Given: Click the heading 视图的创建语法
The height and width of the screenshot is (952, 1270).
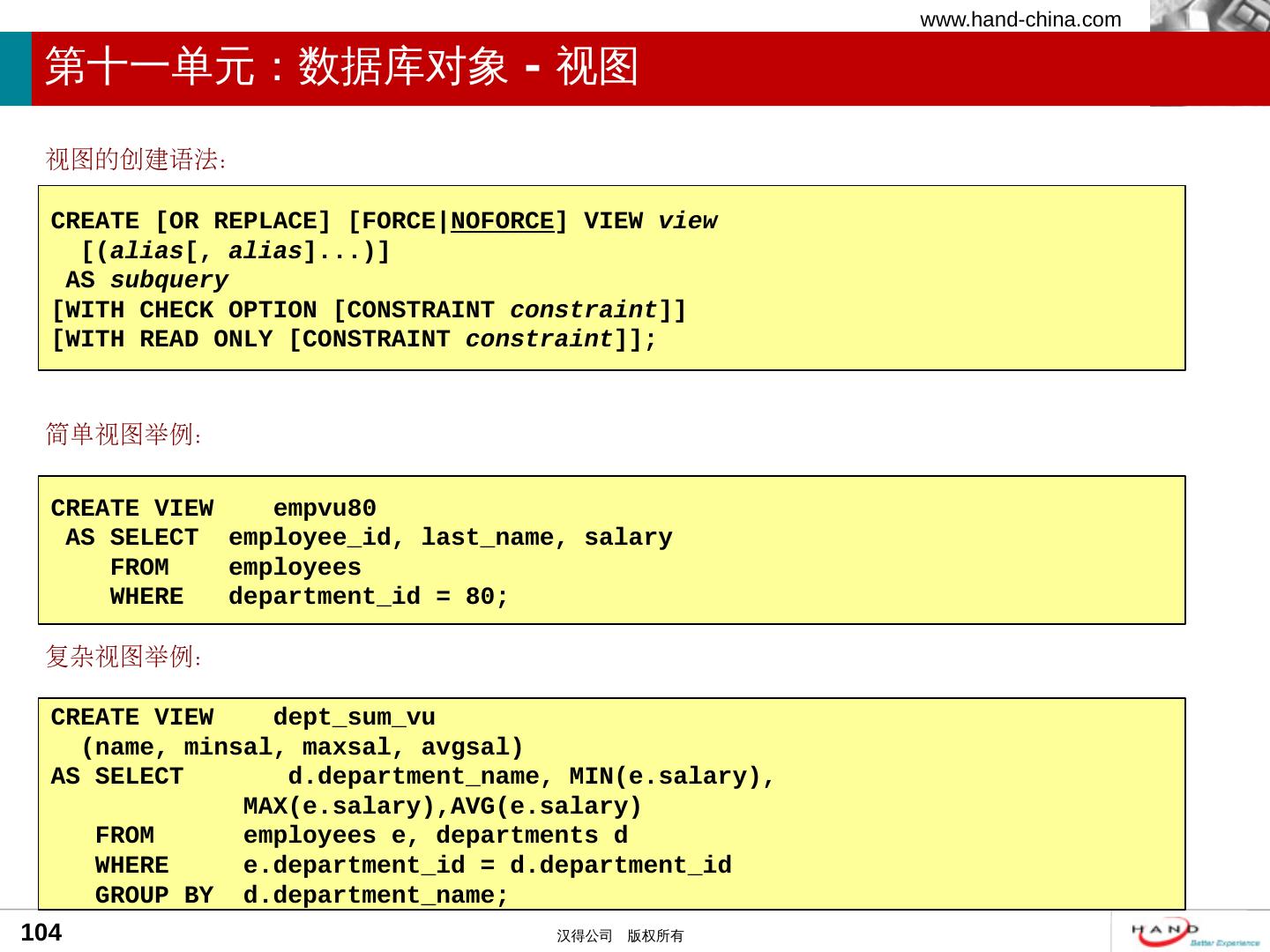Looking at the screenshot, I should tap(137, 160).
